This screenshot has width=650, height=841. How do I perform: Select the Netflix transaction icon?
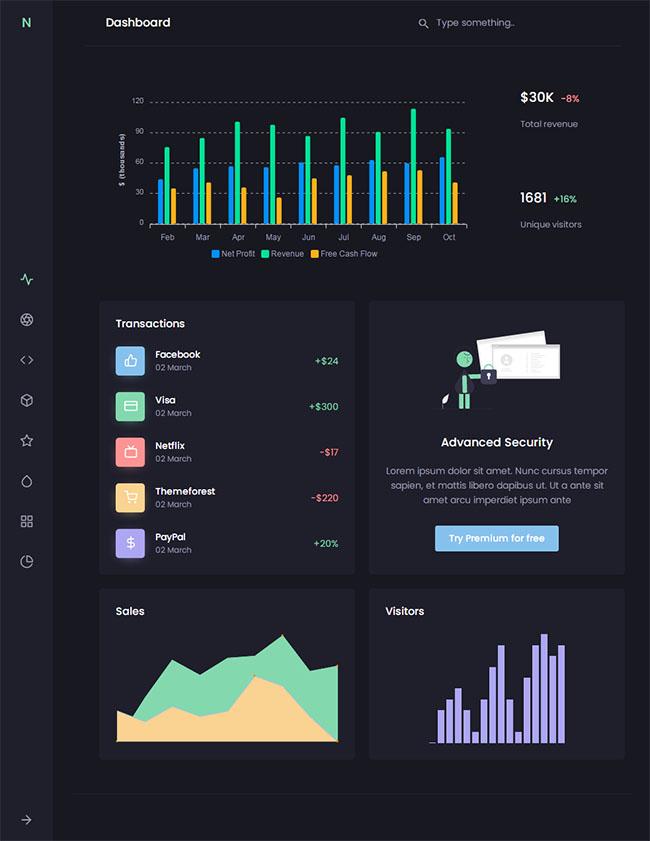pyautogui.click(x=130, y=452)
